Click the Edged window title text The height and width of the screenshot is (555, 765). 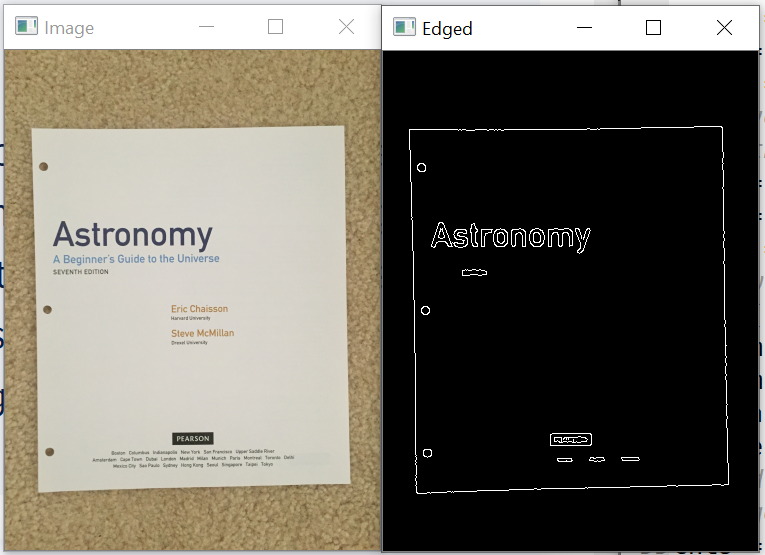coord(447,29)
